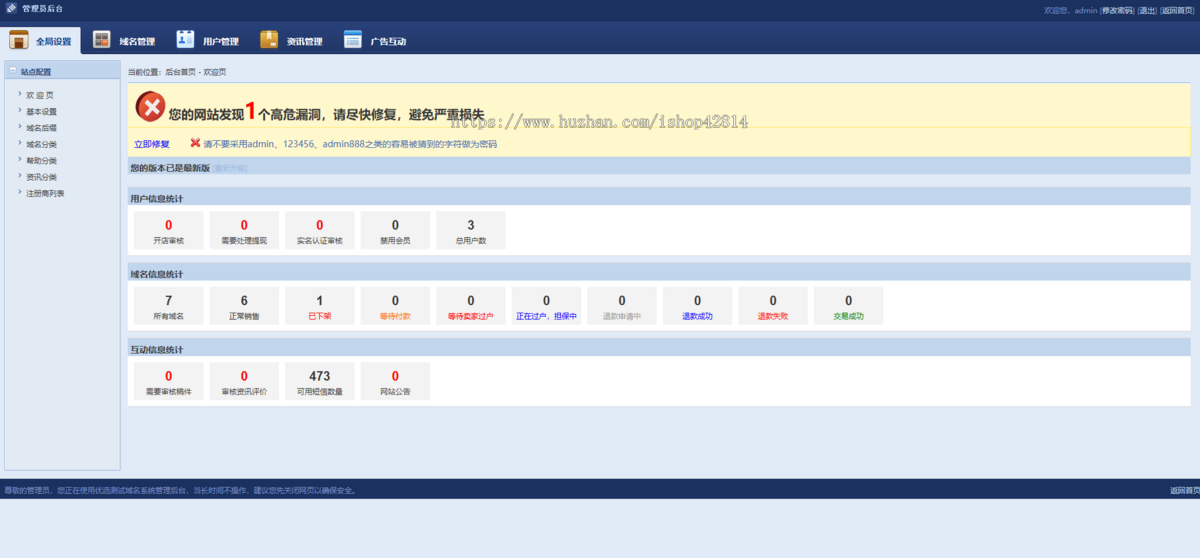
Task: Click the 用户信息统计 section header
Action: [659, 198]
